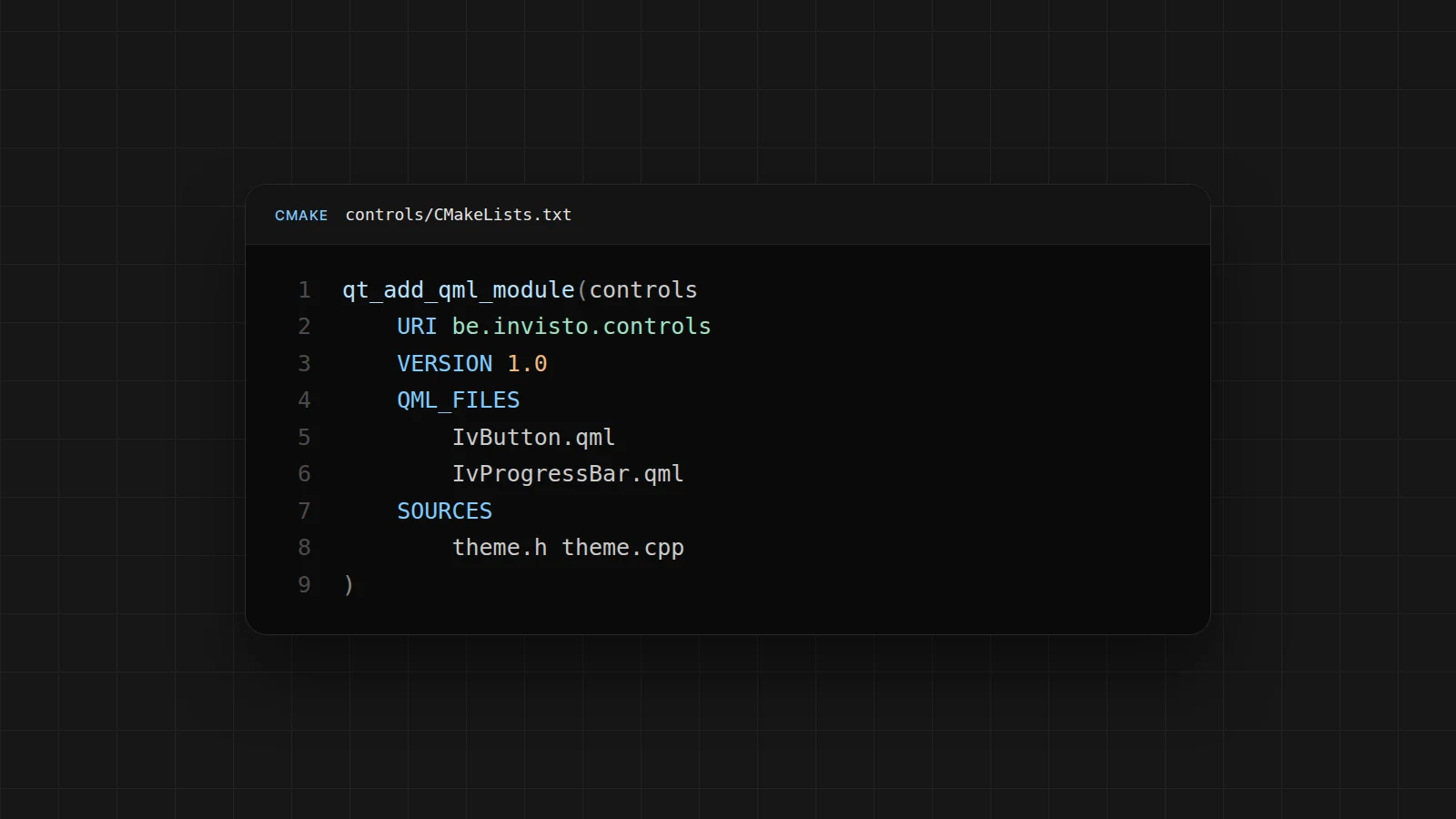Click line number 4 in the gutter
Viewport: 1456px width, 819px height.
click(x=305, y=400)
